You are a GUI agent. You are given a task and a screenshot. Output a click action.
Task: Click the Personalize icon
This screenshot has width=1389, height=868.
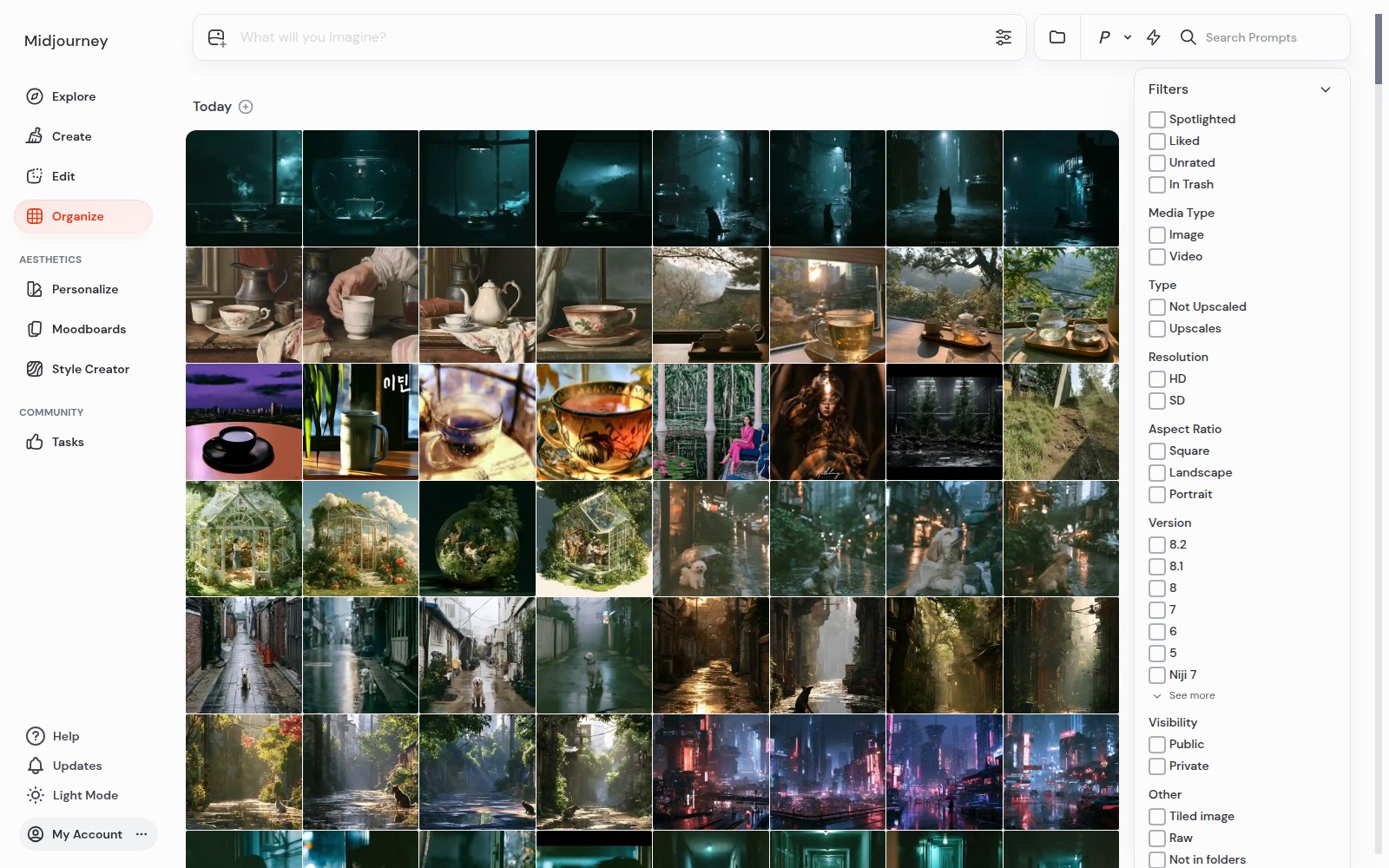[35, 289]
